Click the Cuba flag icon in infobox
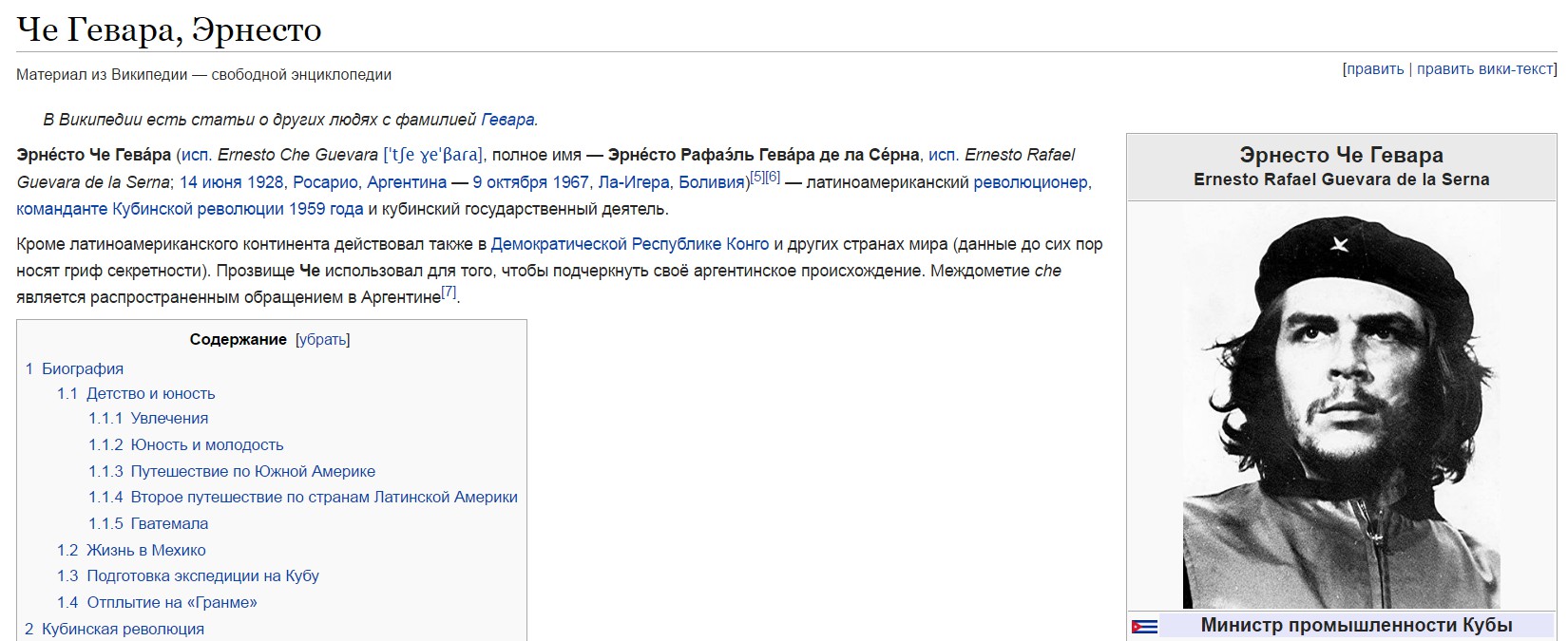1568x641 pixels. 1144,626
